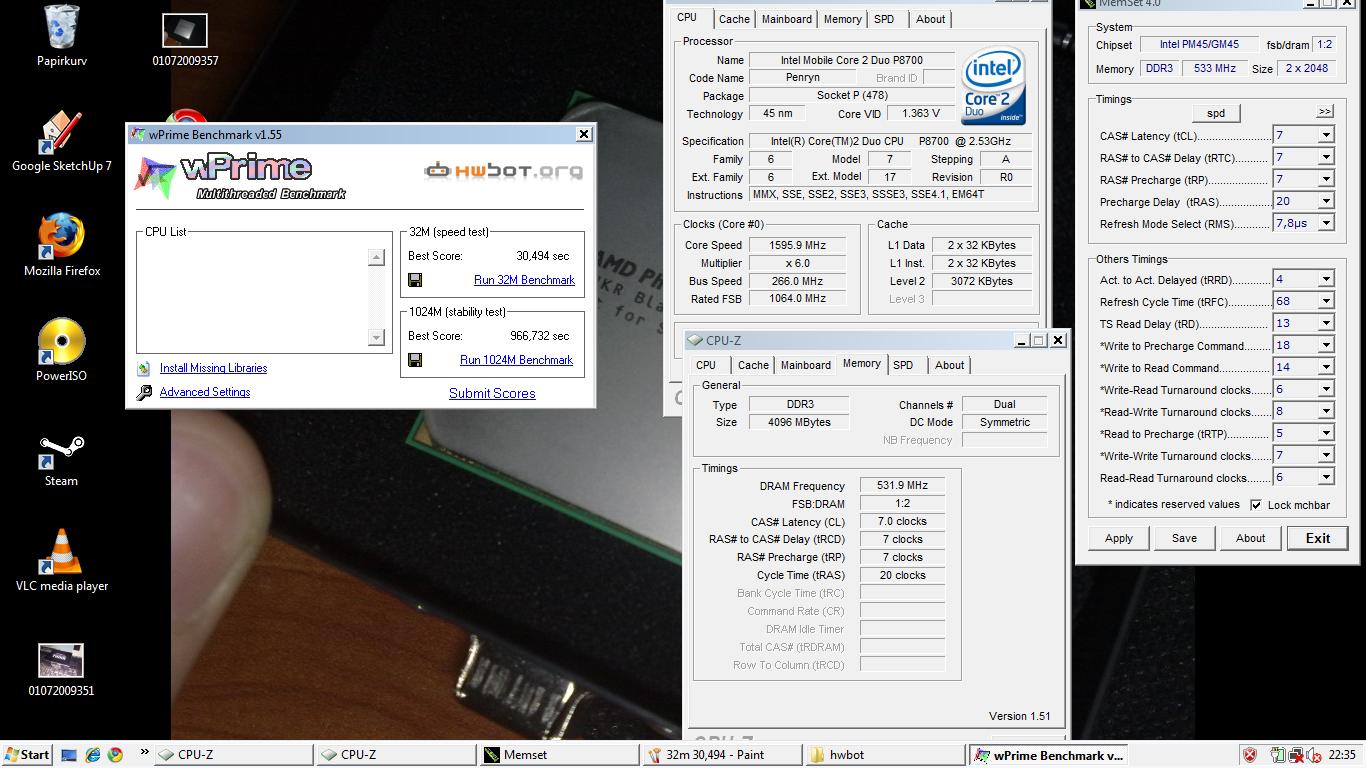The height and width of the screenshot is (768, 1366).
Task: Select About tab in front CPU-Z window
Action: pyautogui.click(x=949, y=365)
